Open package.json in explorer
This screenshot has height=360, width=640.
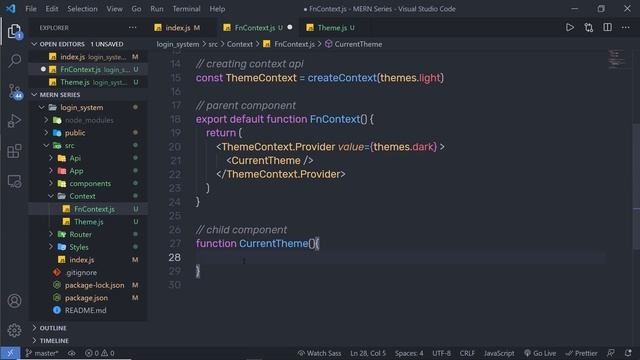88,298
